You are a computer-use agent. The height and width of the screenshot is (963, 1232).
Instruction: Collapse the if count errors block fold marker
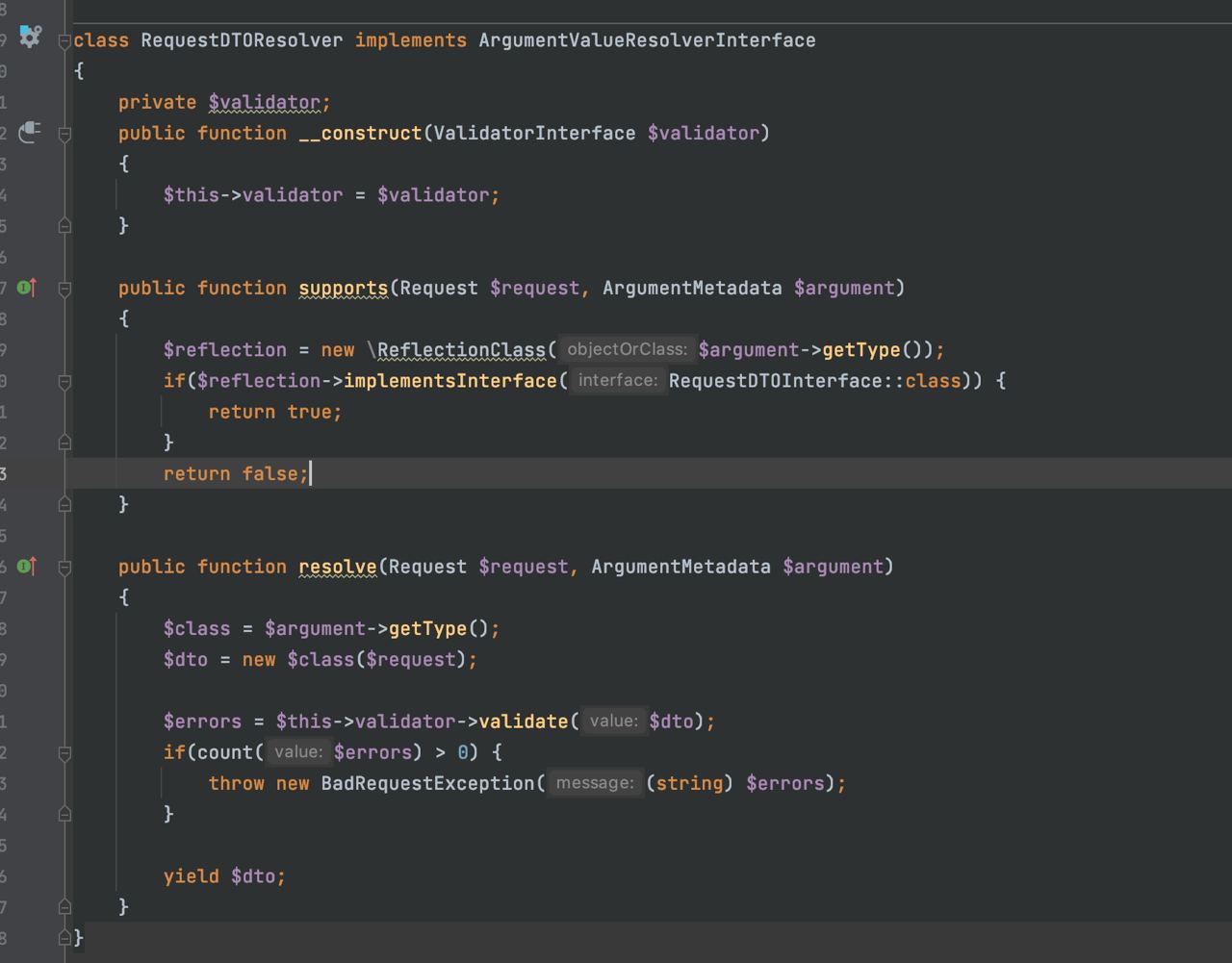click(x=64, y=753)
